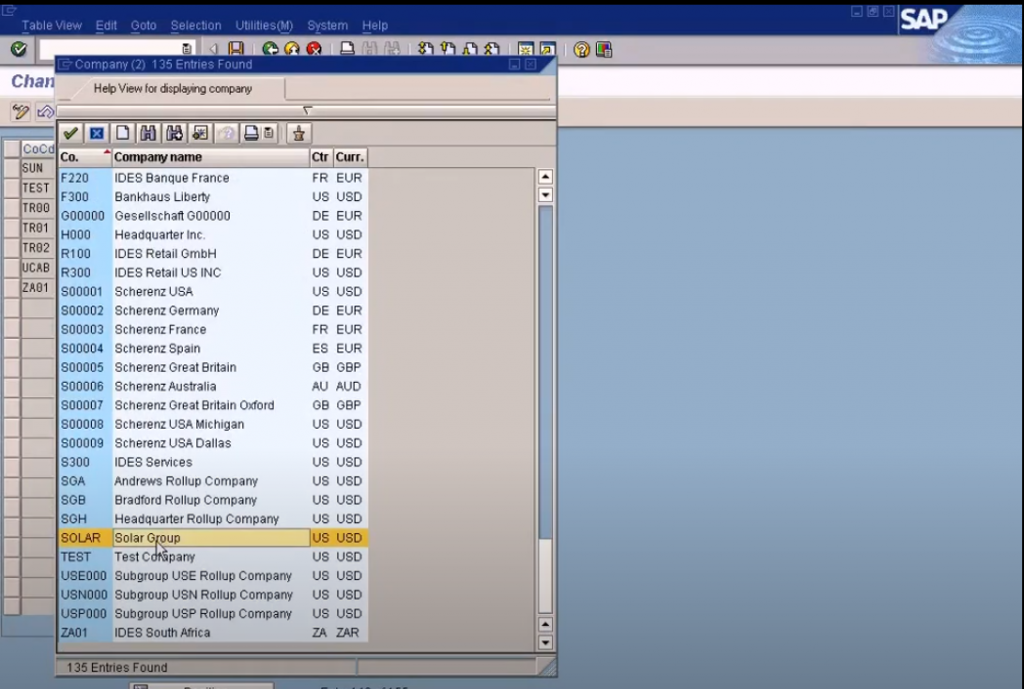
Task: Open the Utilities(M) menu
Action: (x=264, y=25)
